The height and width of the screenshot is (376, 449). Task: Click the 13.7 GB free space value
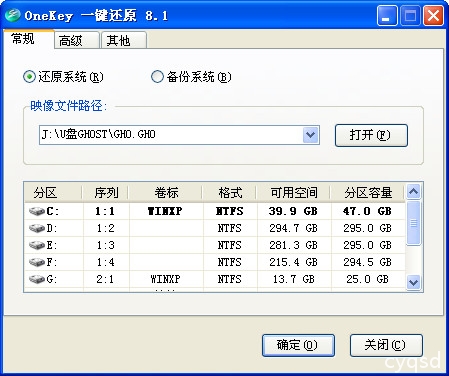[x=293, y=279]
